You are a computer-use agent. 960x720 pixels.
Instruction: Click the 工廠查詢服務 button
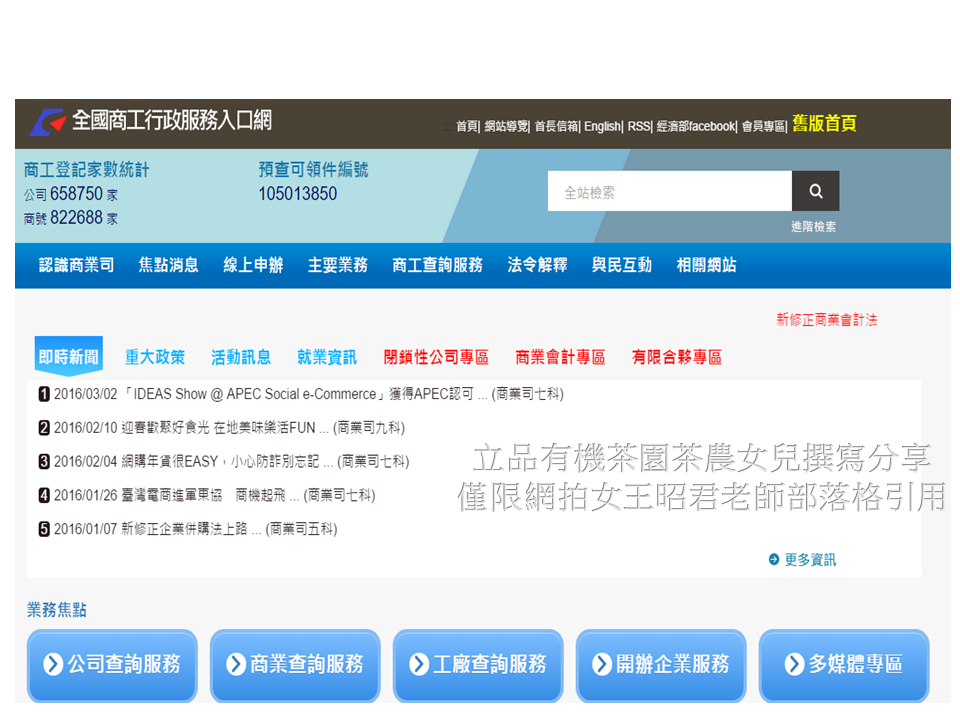478,665
